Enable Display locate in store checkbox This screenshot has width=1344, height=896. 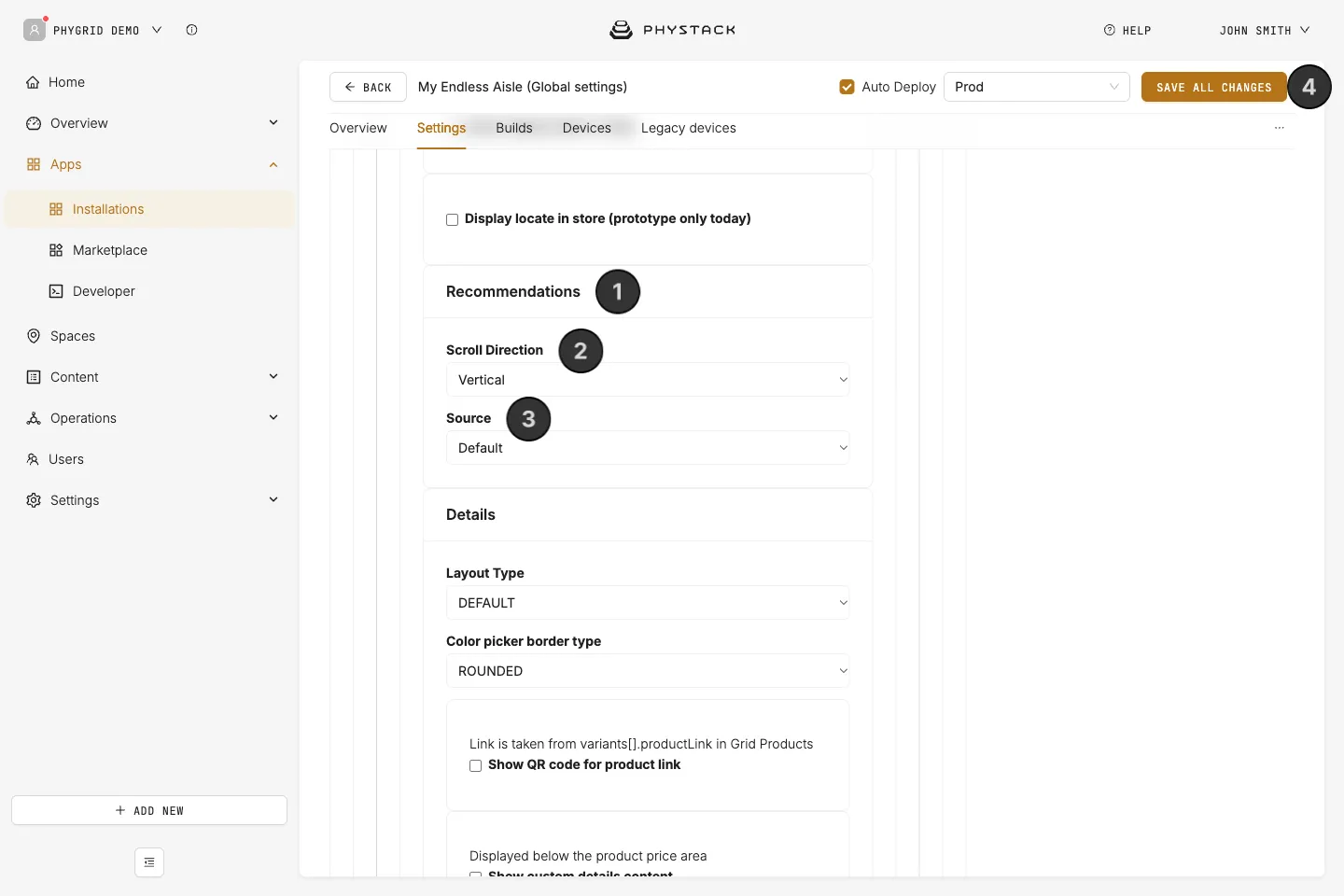pos(452,219)
